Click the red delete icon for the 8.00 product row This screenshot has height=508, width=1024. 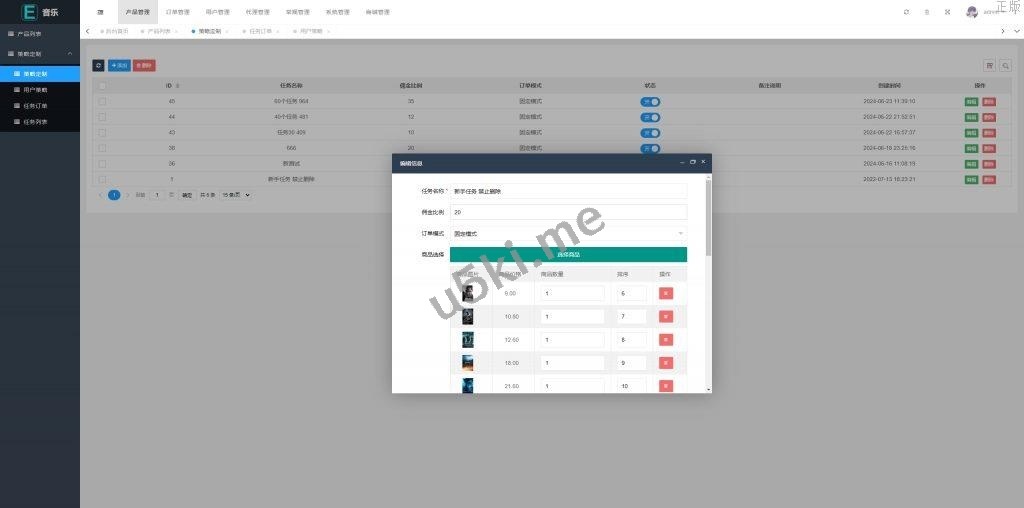[x=666, y=293]
